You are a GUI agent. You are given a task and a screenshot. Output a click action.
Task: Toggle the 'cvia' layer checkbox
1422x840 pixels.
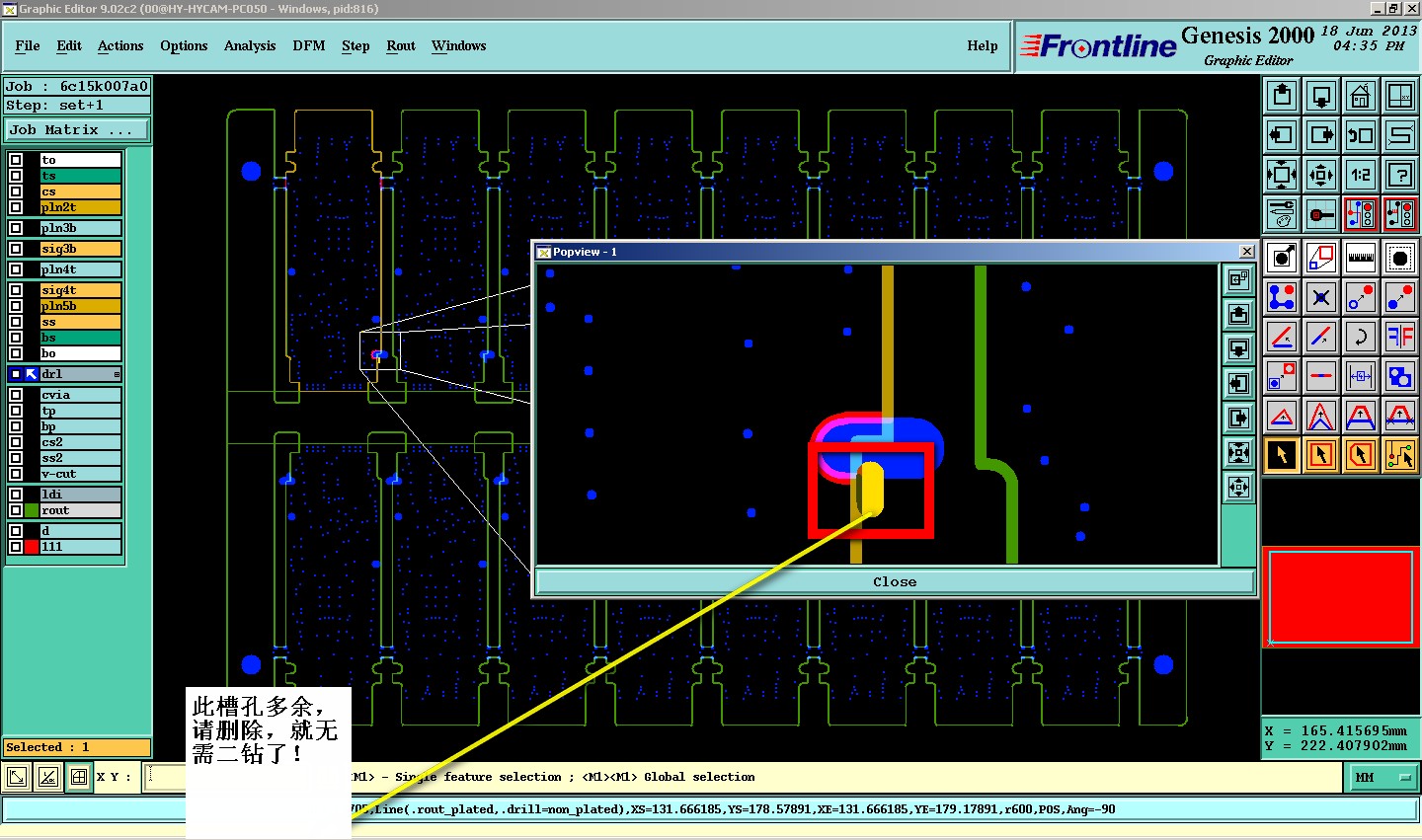click(x=16, y=395)
